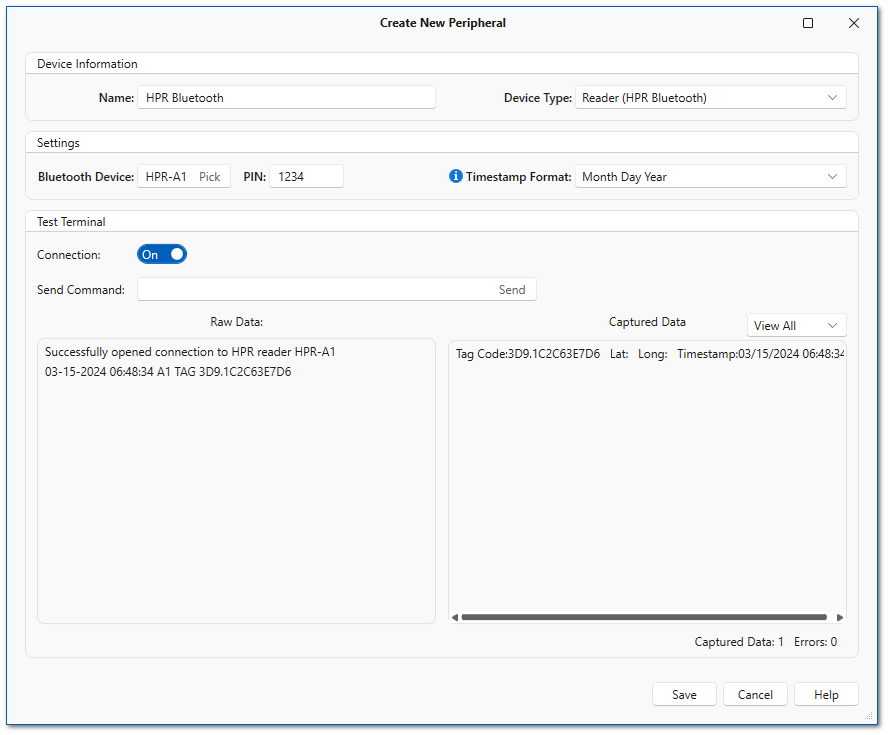
Task: Click the scrollbar right arrow in Captured Data
Action: click(x=840, y=617)
